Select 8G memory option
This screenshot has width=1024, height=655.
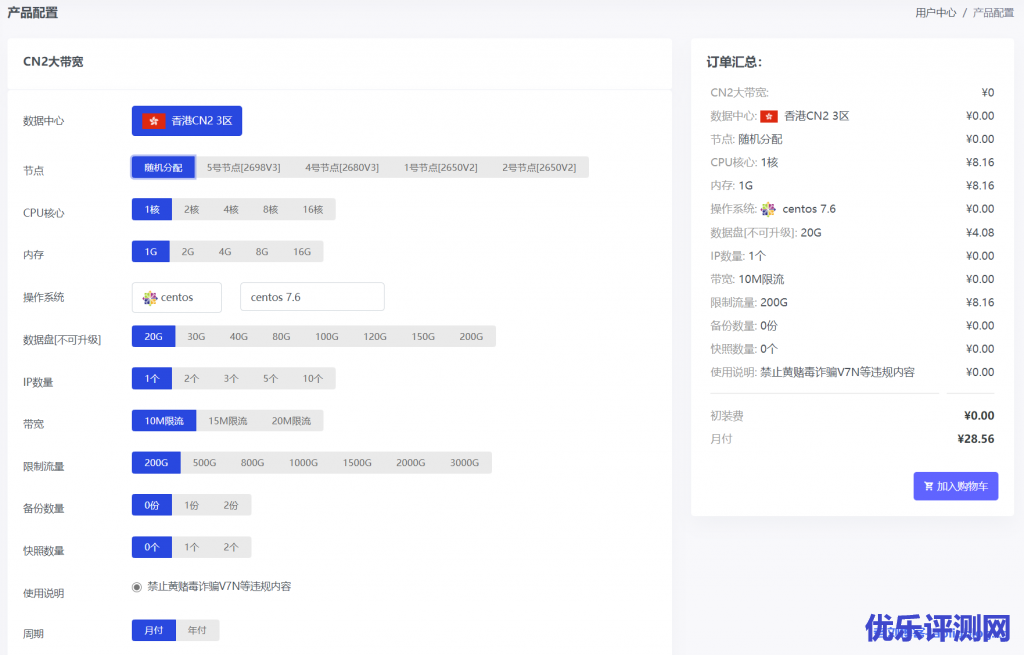point(262,252)
